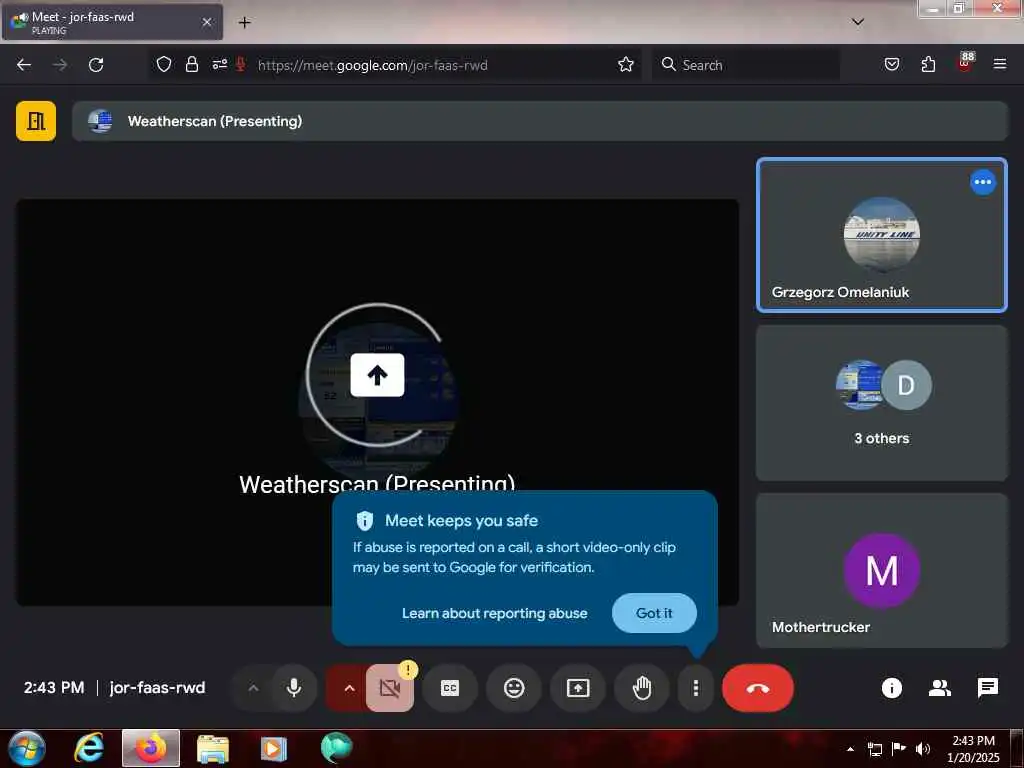Open Learn about reporting abuse link

click(x=494, y=613)
